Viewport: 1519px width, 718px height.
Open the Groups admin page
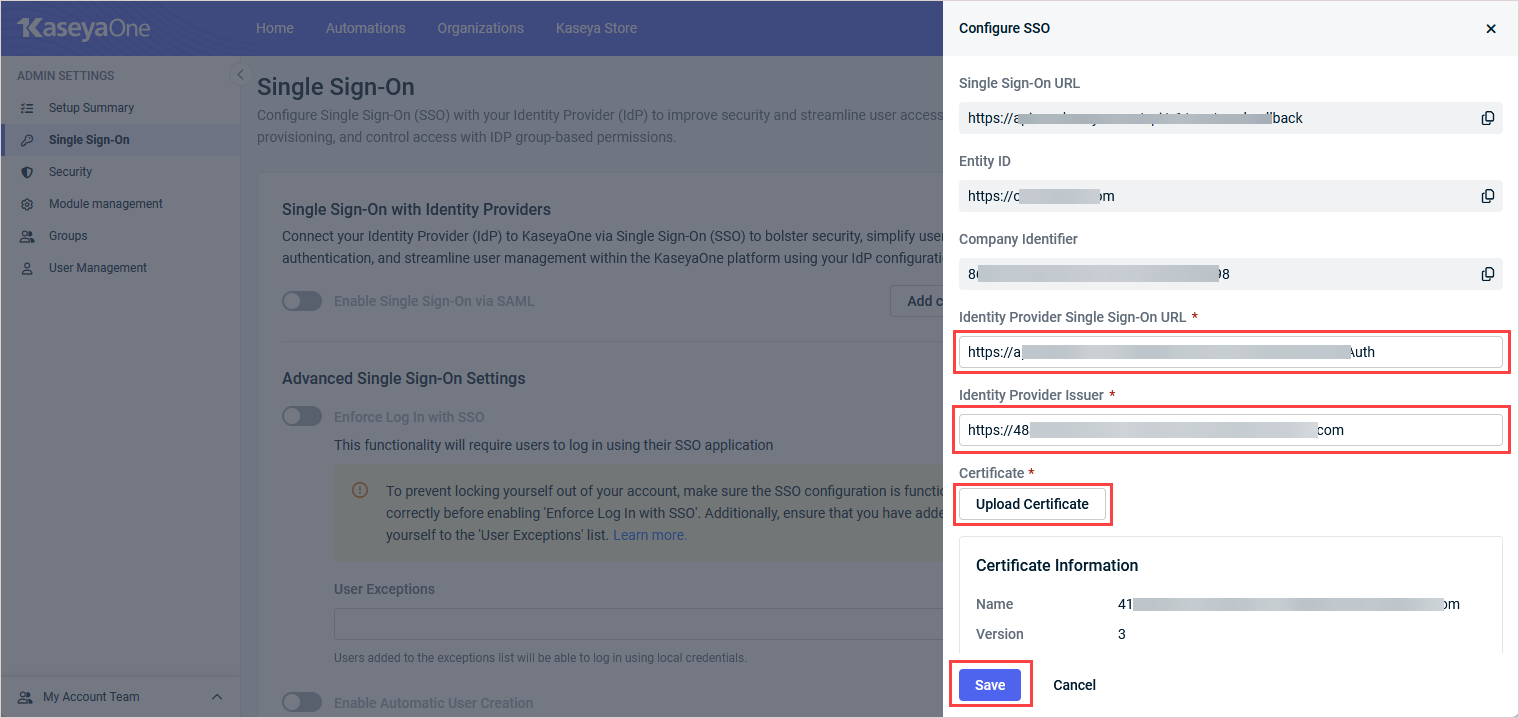tap(68, 236)
